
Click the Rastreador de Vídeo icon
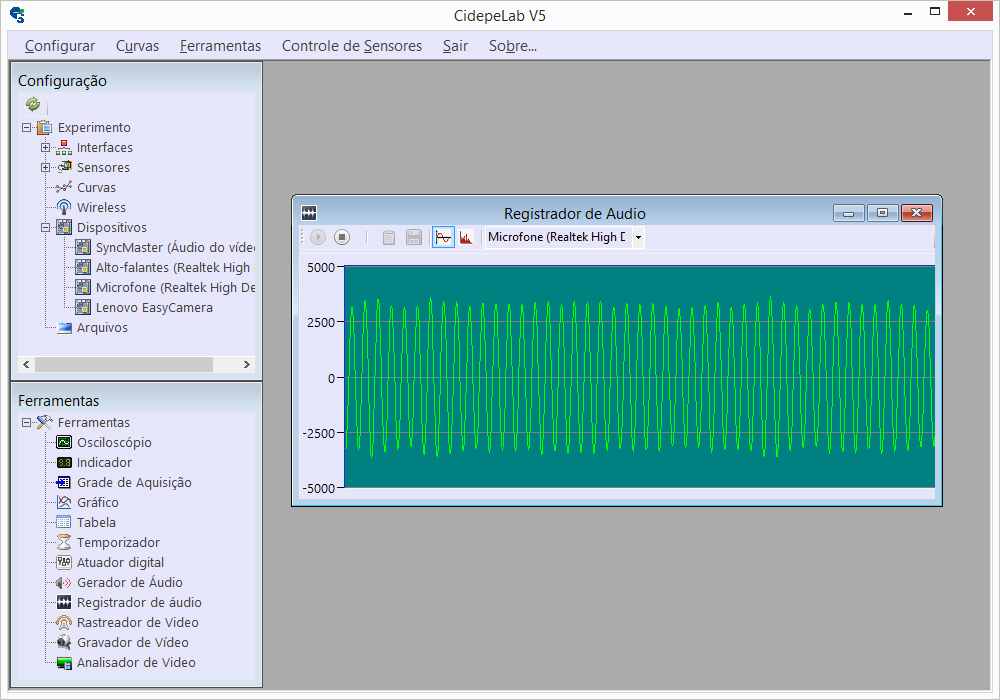tap(64, 622)
